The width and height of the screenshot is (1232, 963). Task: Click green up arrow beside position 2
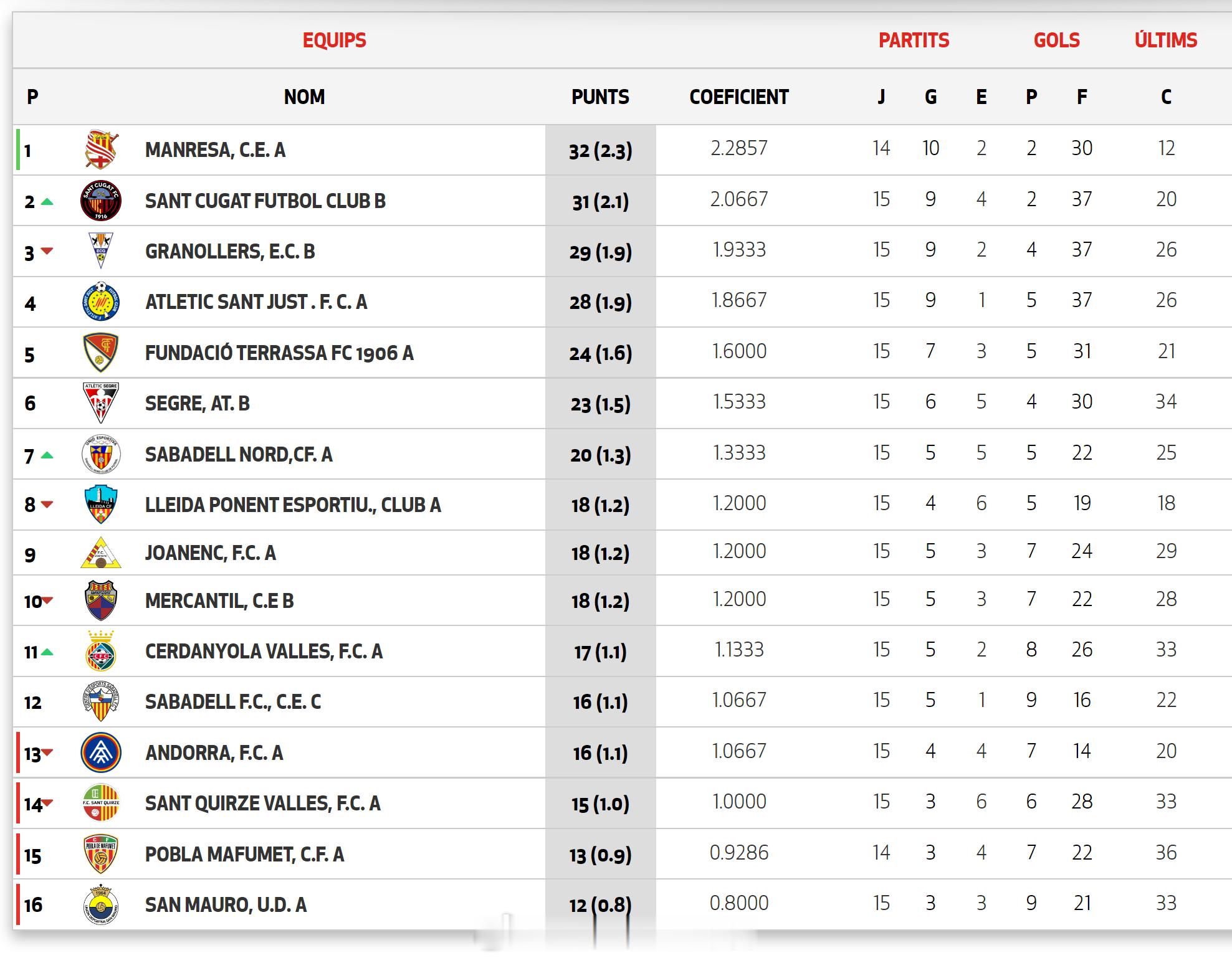click(x=47, y=202)
